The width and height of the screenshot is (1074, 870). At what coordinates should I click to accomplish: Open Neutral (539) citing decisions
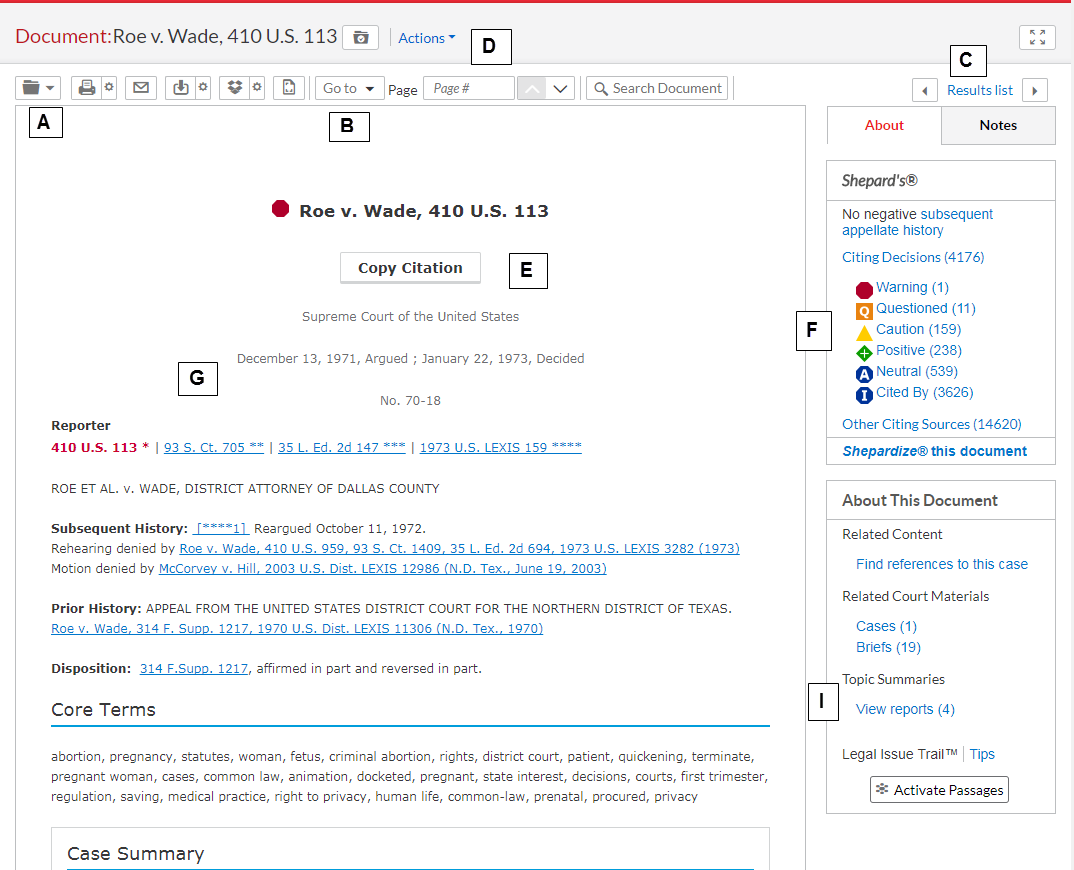(917, 371)
